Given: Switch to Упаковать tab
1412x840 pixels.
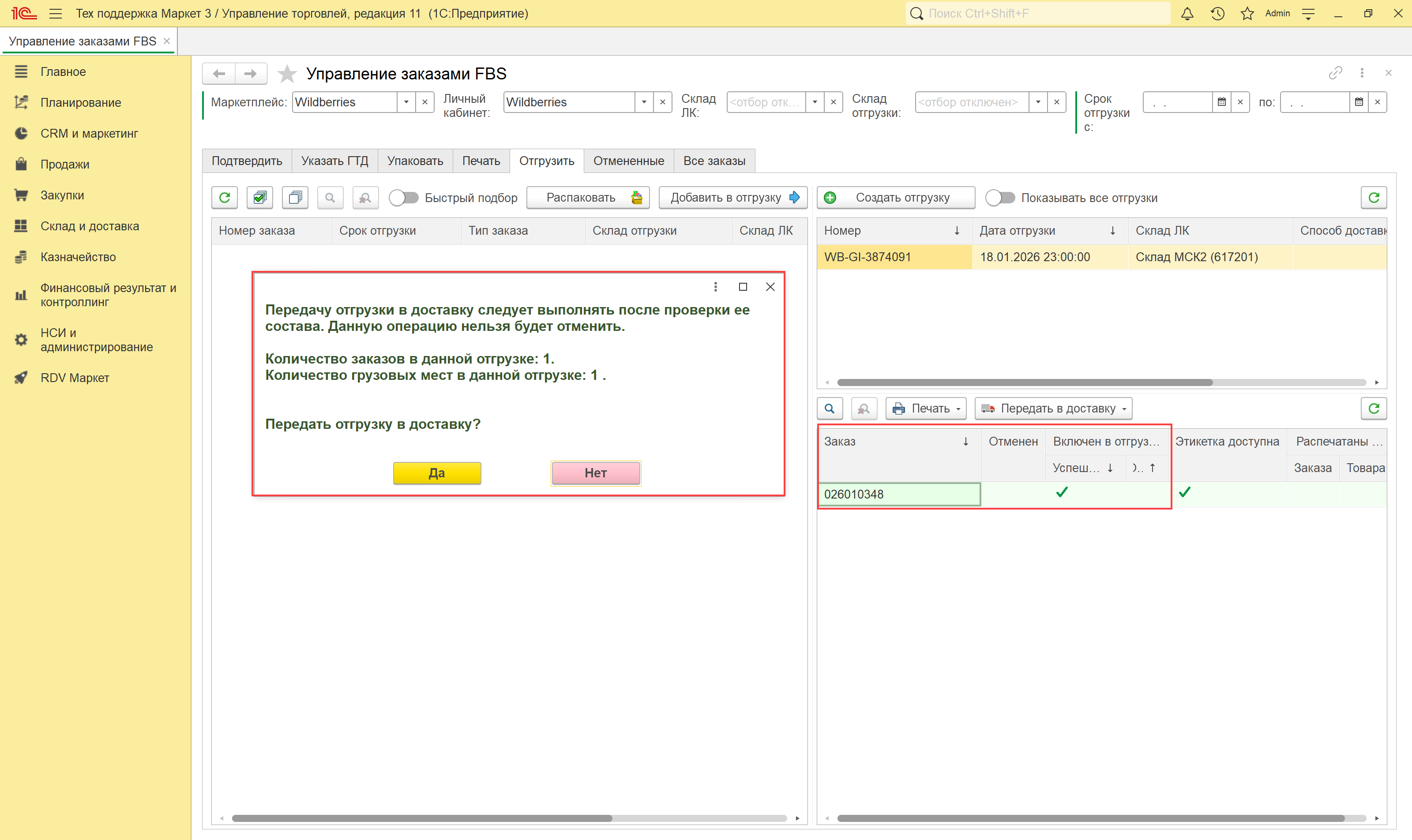Looking at the screenshot, I should [415, 161].
